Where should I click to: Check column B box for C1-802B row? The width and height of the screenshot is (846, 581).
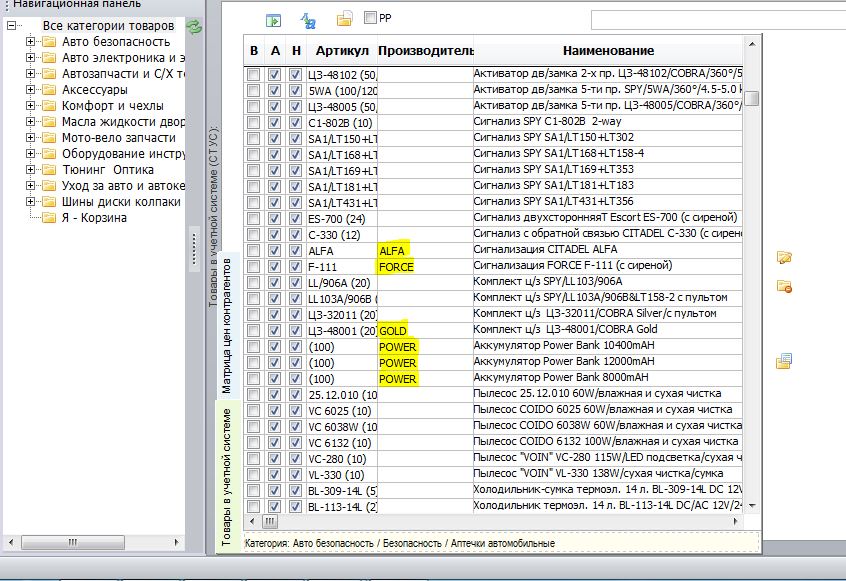pos(253,123)
